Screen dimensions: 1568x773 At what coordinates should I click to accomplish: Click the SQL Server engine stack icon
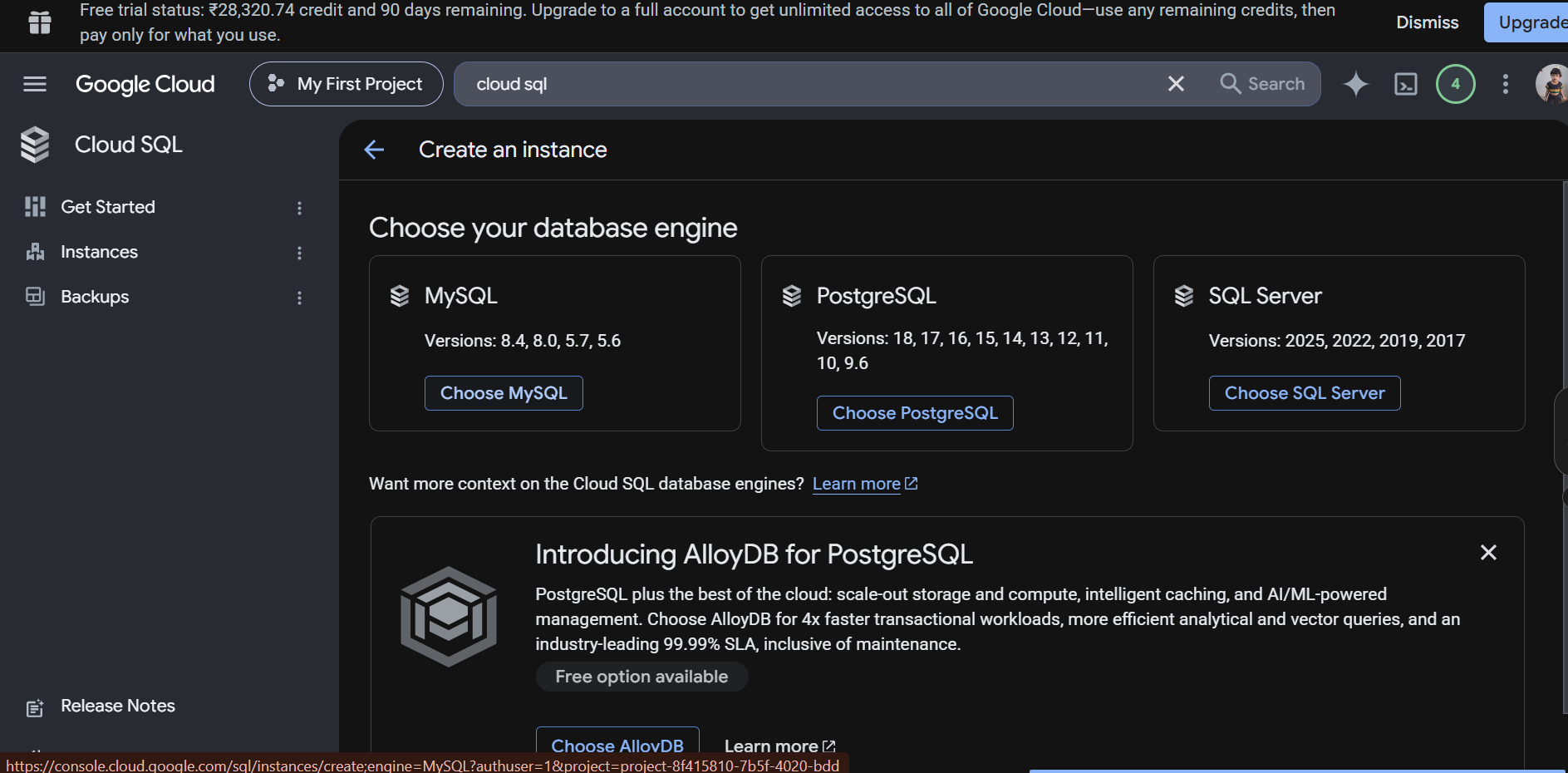point(1184,296)
